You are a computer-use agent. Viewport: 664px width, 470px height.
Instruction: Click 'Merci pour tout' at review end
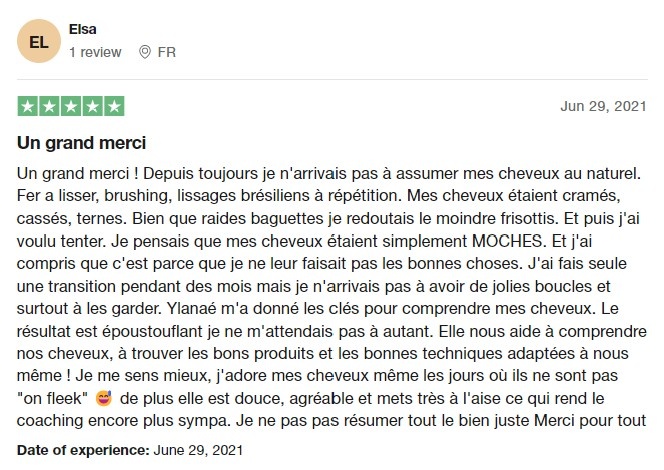coord(590,421)
